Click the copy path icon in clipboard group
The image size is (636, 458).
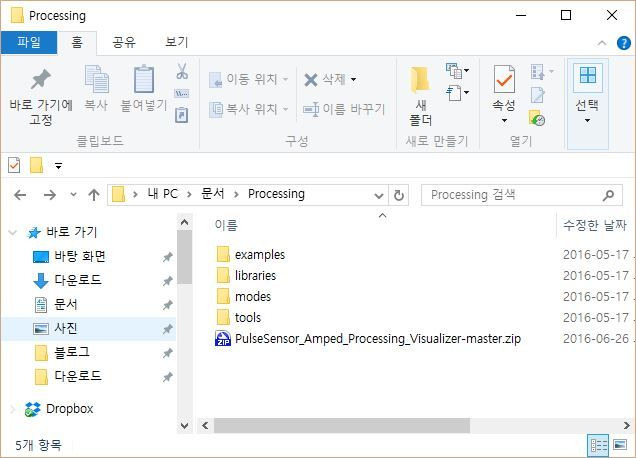181,93
